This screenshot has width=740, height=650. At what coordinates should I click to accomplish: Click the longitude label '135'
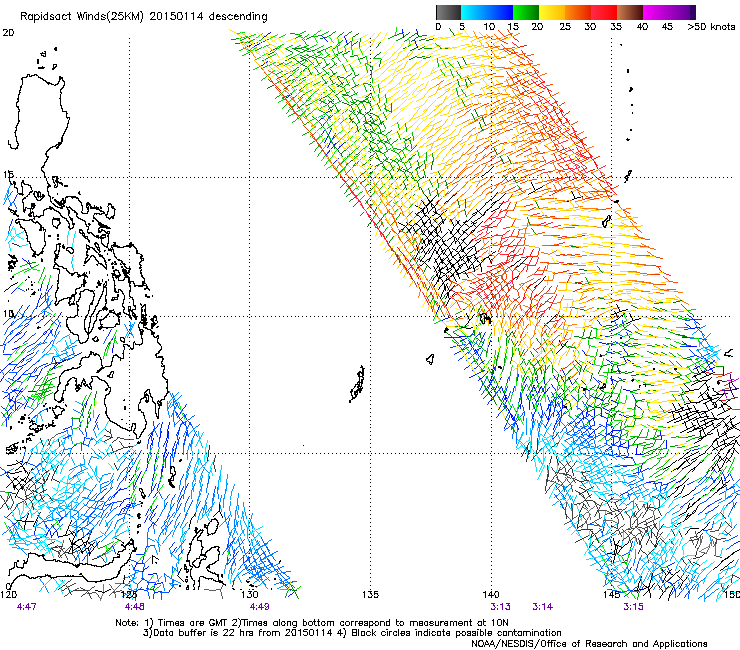pyautogui.click(x=370, y=594)
